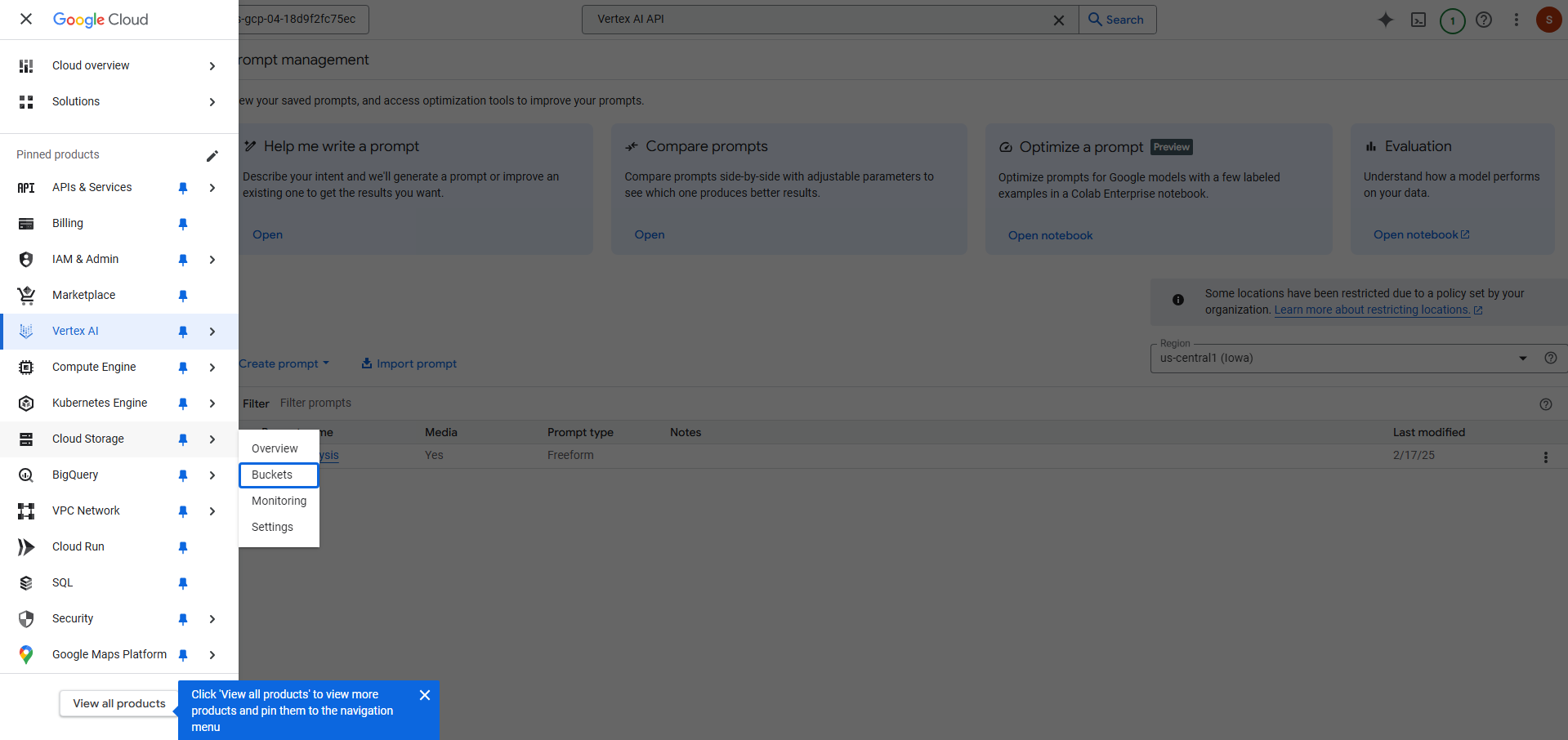This screenshot has height=740, width=1568.
Task: Open Gemini AI assistant sparkle icon
Action: click(x=1386, y=20)
